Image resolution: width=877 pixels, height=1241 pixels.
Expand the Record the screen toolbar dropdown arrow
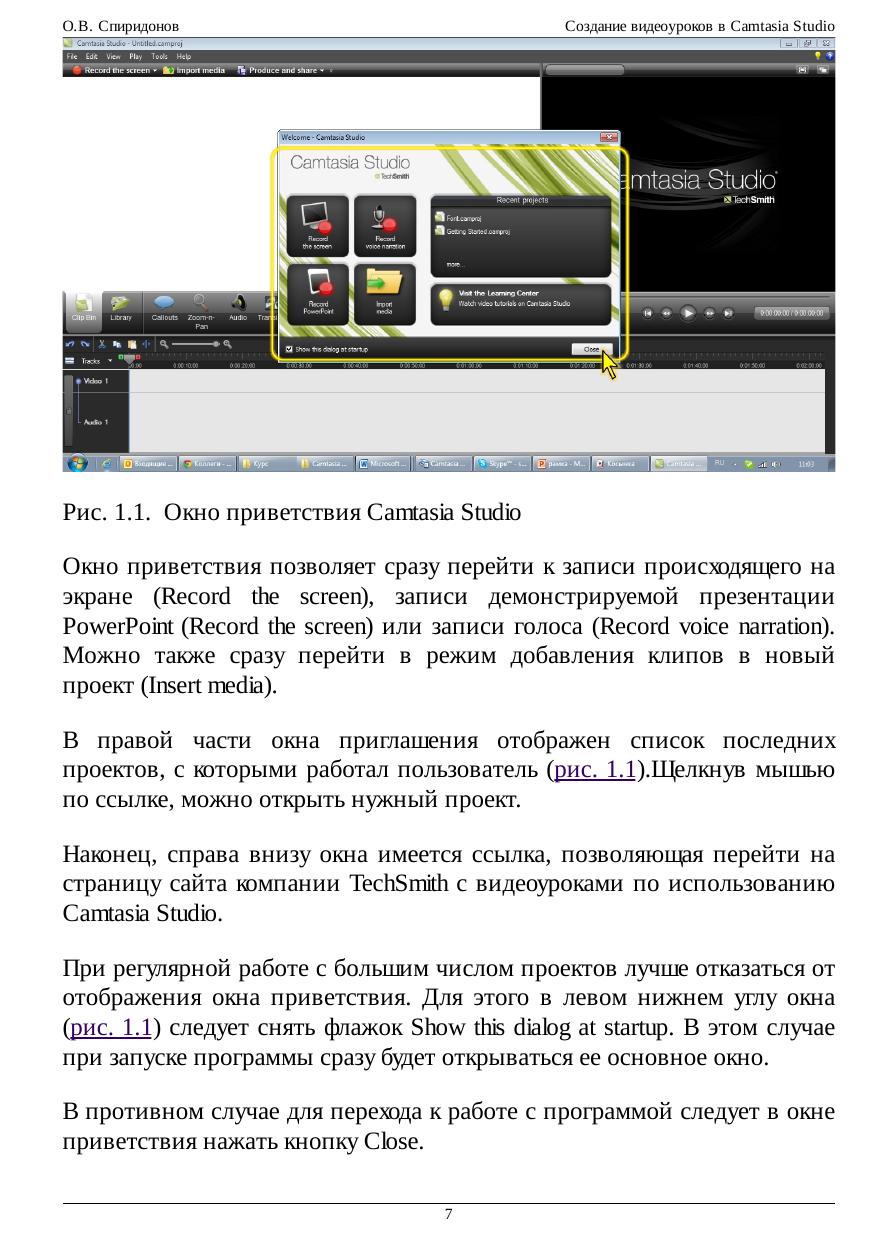(155, 71)
